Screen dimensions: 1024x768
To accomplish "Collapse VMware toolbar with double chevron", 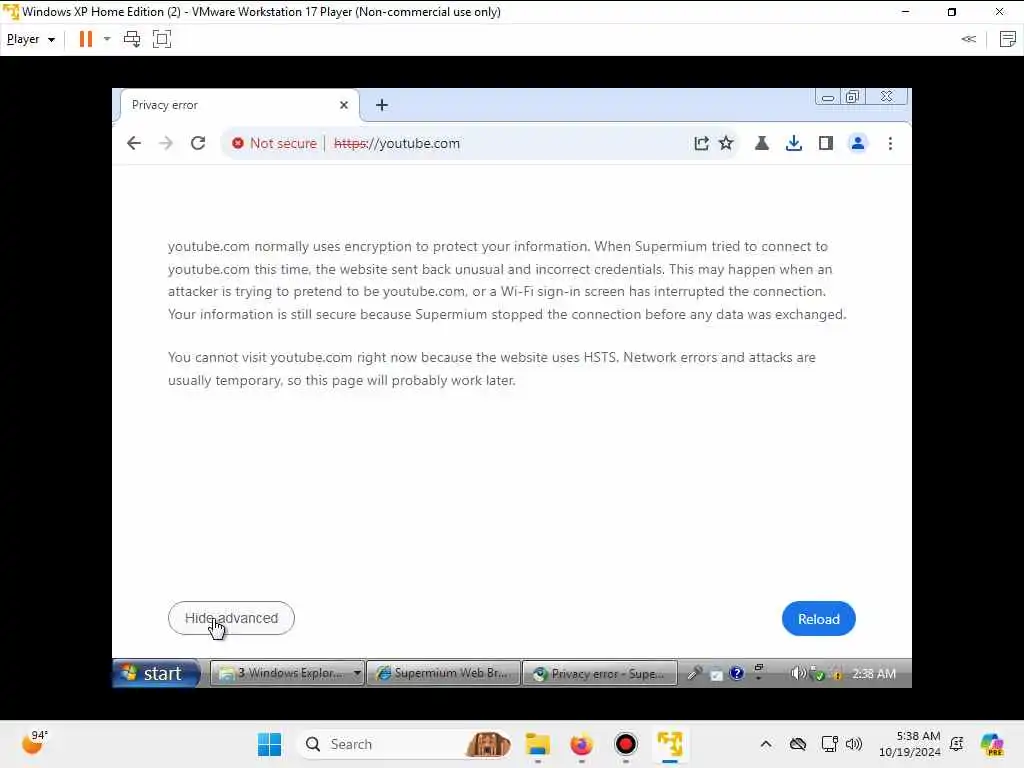I will click(x=968, y=39).
